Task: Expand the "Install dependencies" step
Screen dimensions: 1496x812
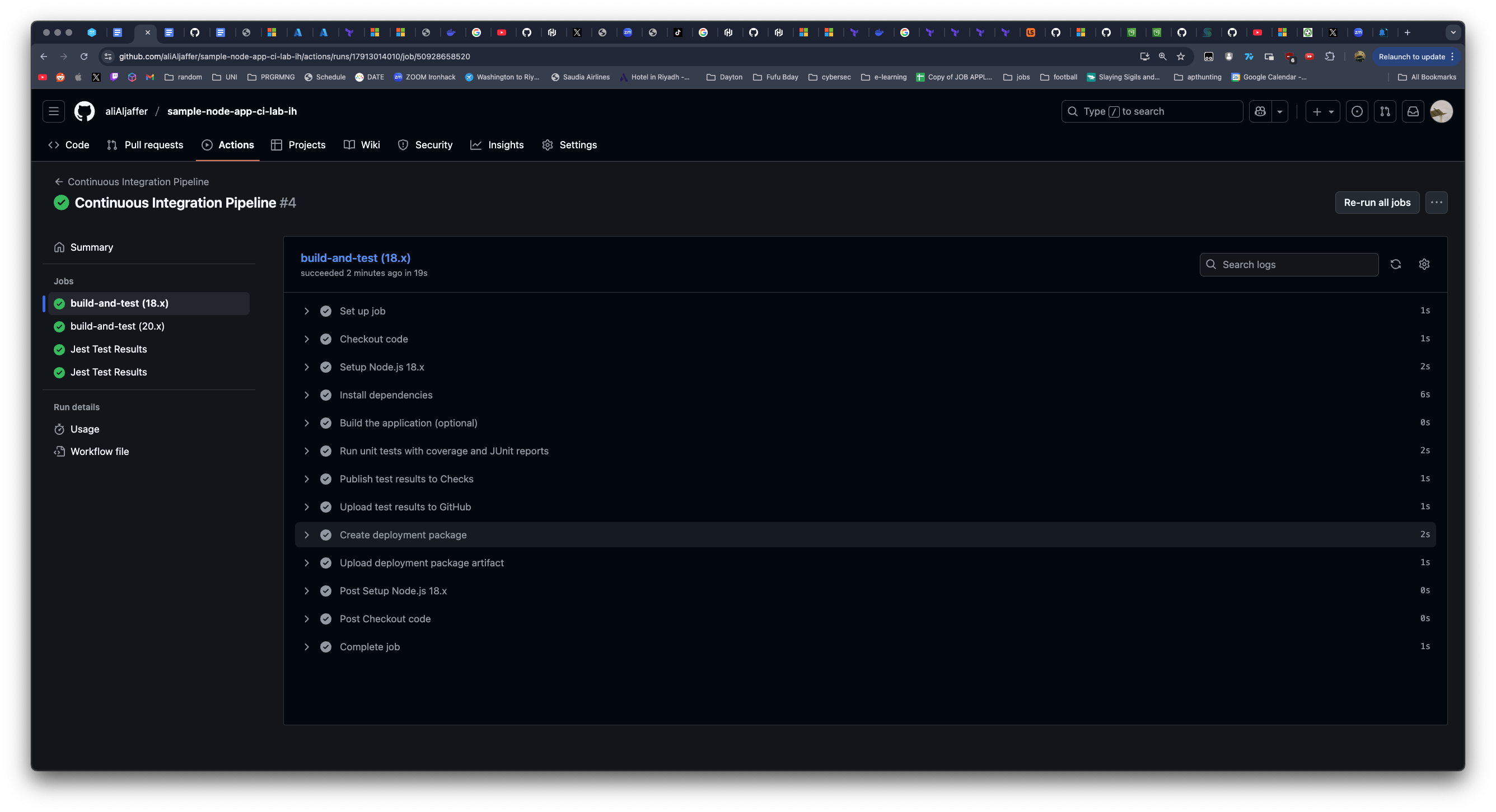Action: pyautogui.click(x=307, y=395)
